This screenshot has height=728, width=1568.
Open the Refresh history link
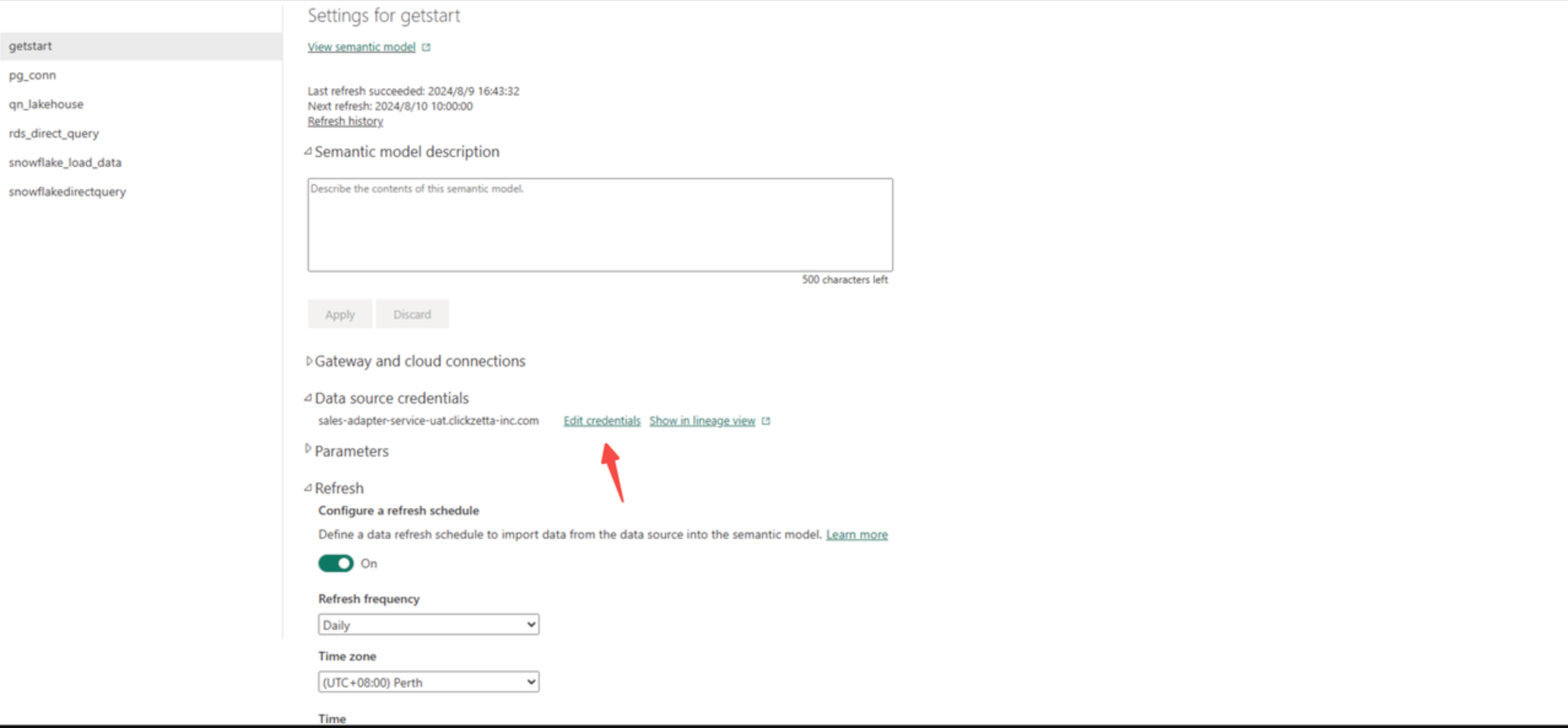[x=345, y=122]
